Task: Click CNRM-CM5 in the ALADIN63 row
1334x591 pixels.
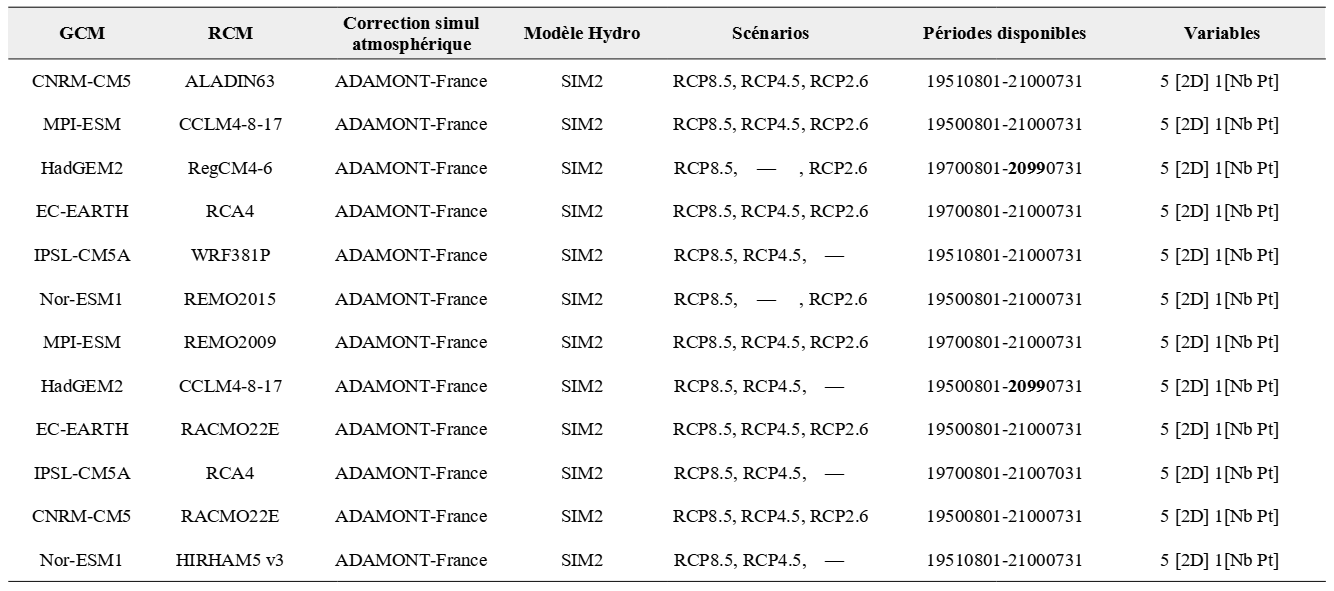Action: [x=82, y=81]
